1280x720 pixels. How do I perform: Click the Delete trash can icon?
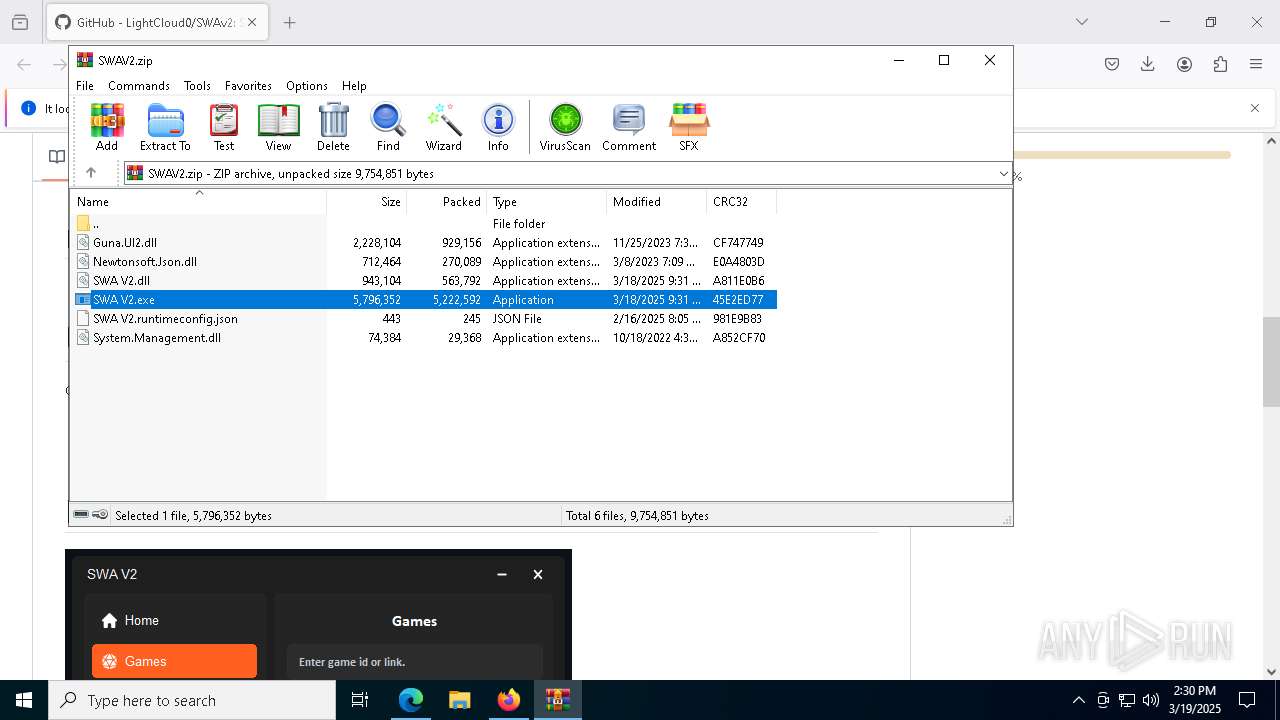(x=333, y=127)
